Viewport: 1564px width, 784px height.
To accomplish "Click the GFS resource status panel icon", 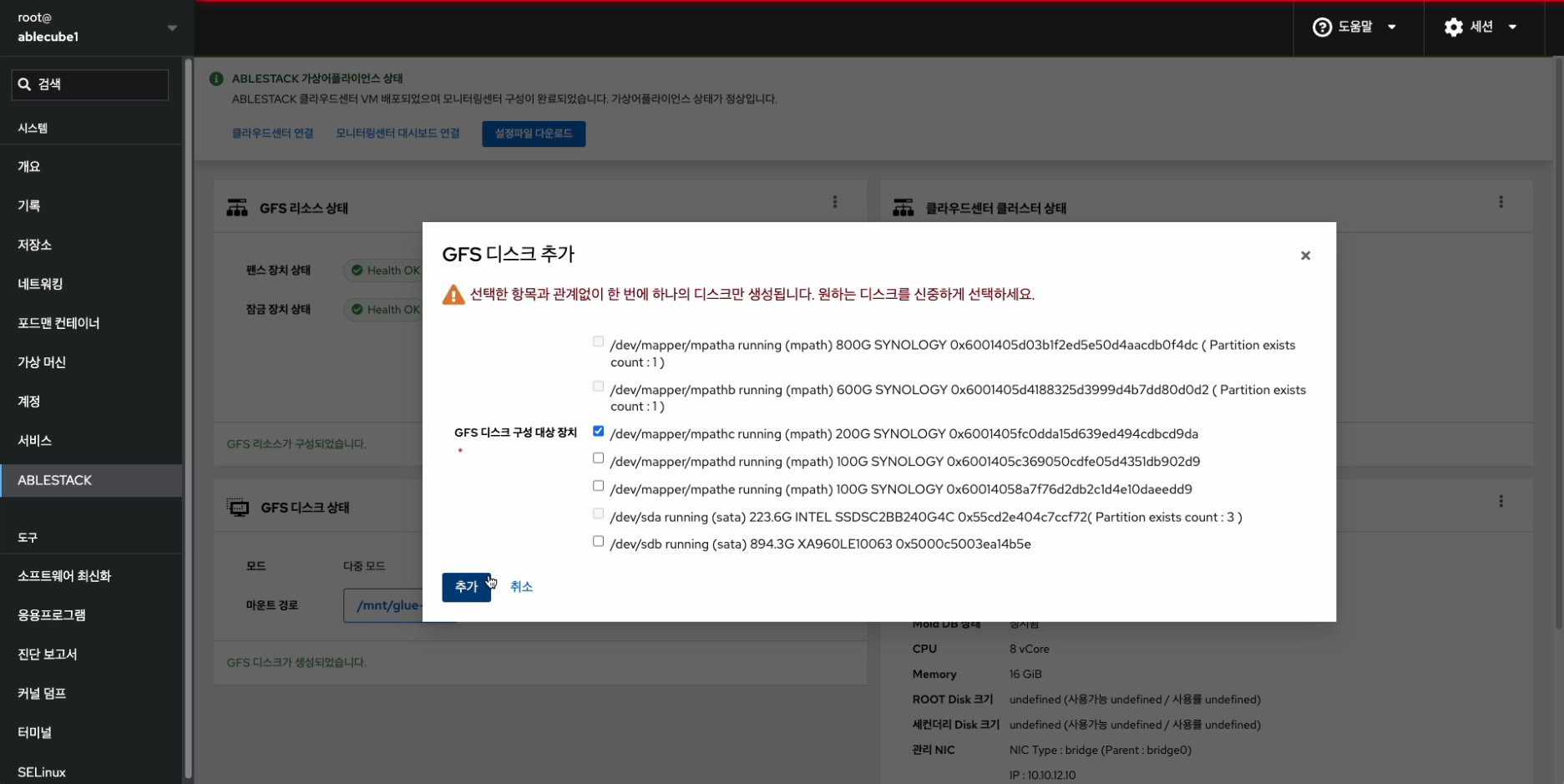I will pos(237,208).
